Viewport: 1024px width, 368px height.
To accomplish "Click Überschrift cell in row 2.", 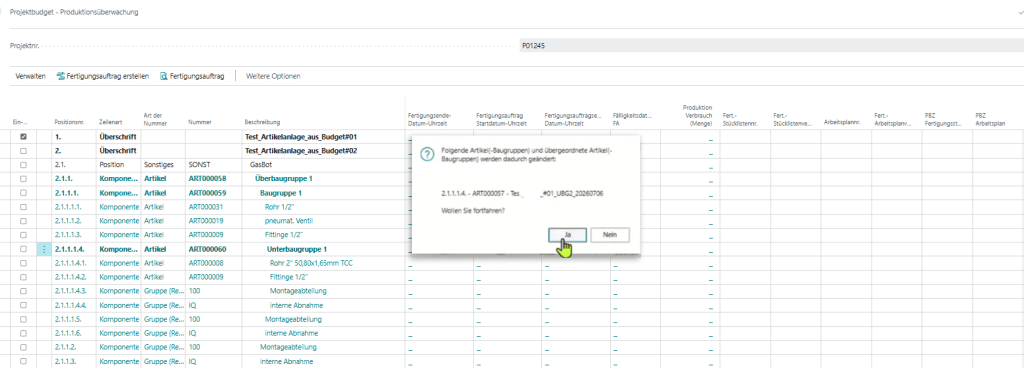I will click(x=118, y=151).
